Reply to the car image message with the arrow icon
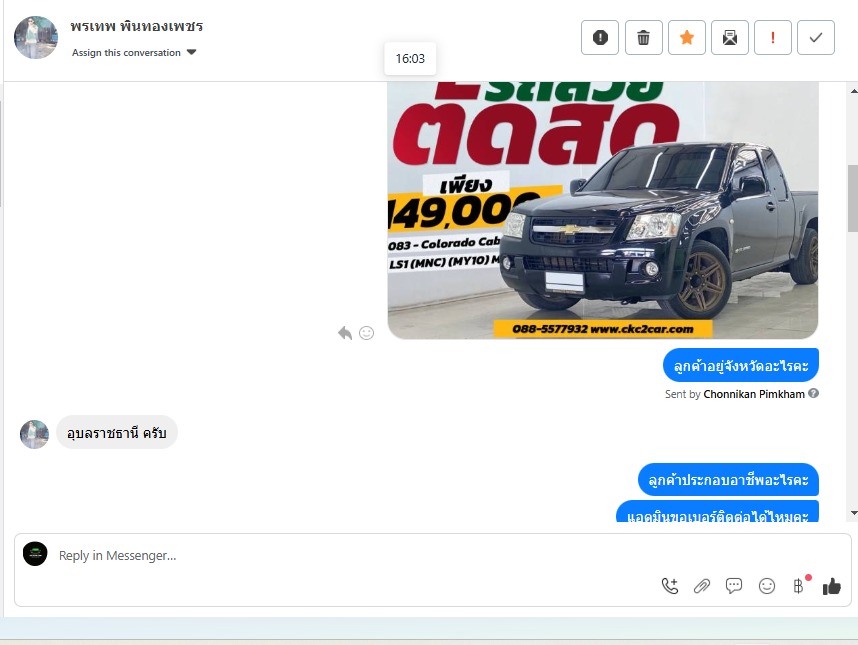The width and height of the screenshot is (858, 645). [x=345, y=333]
